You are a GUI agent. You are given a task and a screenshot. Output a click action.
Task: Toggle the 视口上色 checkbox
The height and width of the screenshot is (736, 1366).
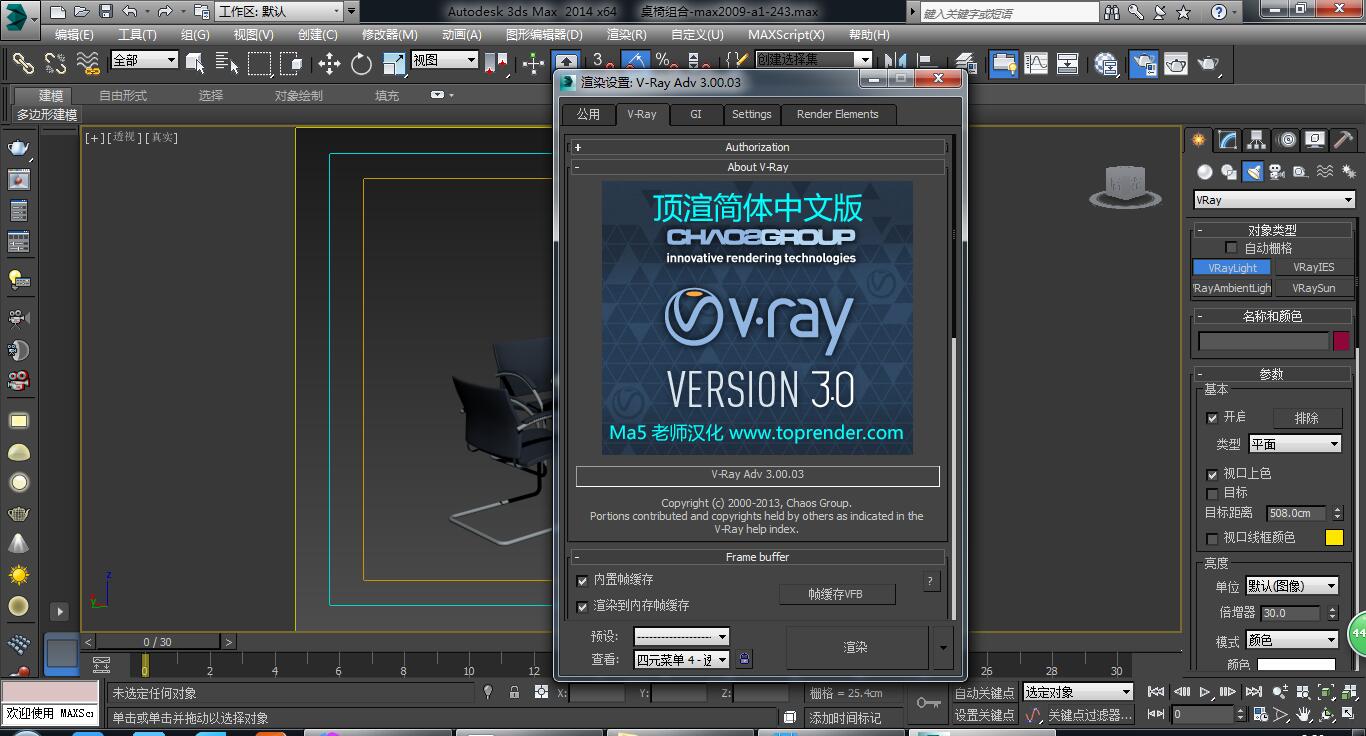point(1212,474)
